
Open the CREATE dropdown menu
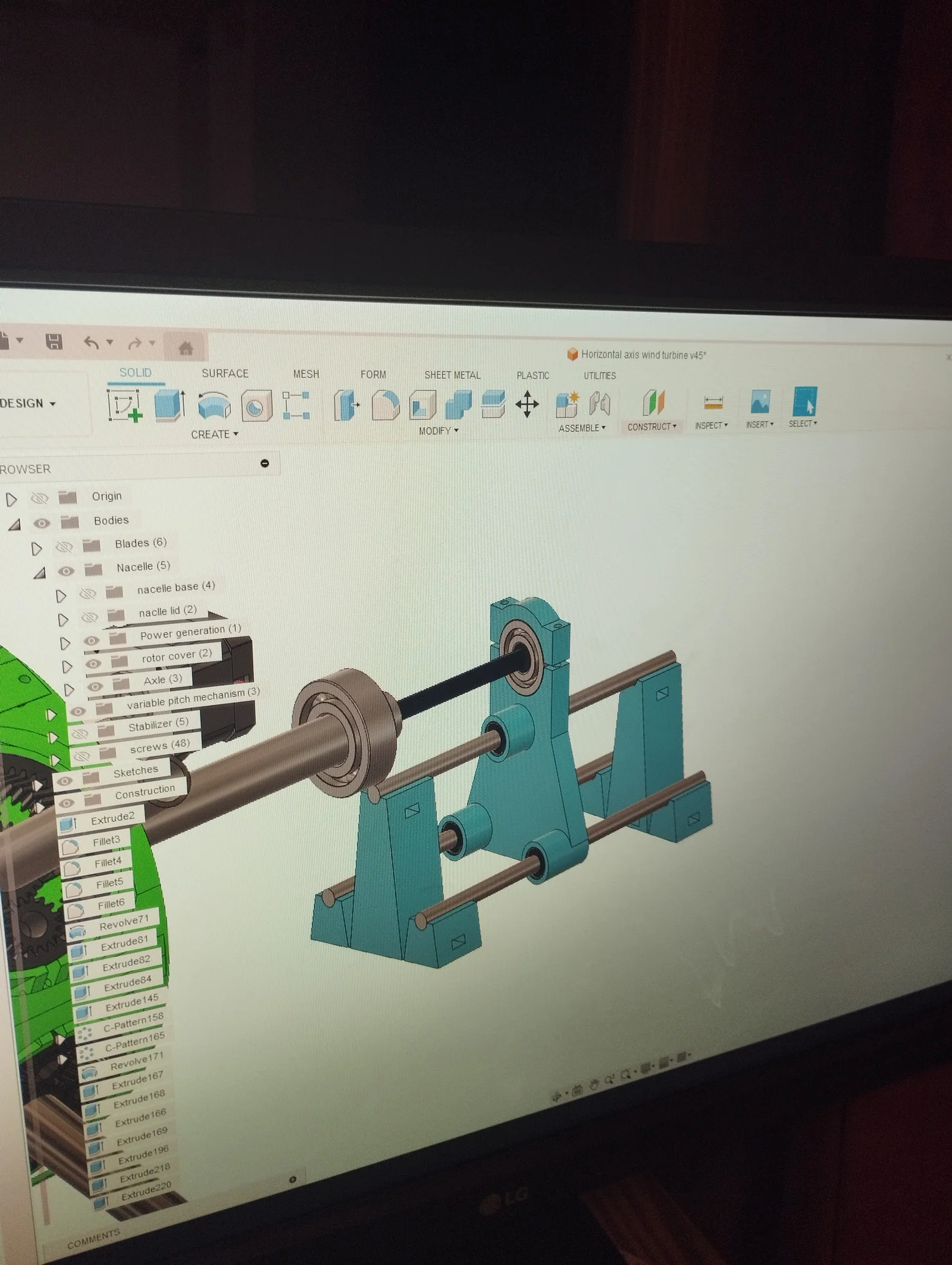coord(215,435)
